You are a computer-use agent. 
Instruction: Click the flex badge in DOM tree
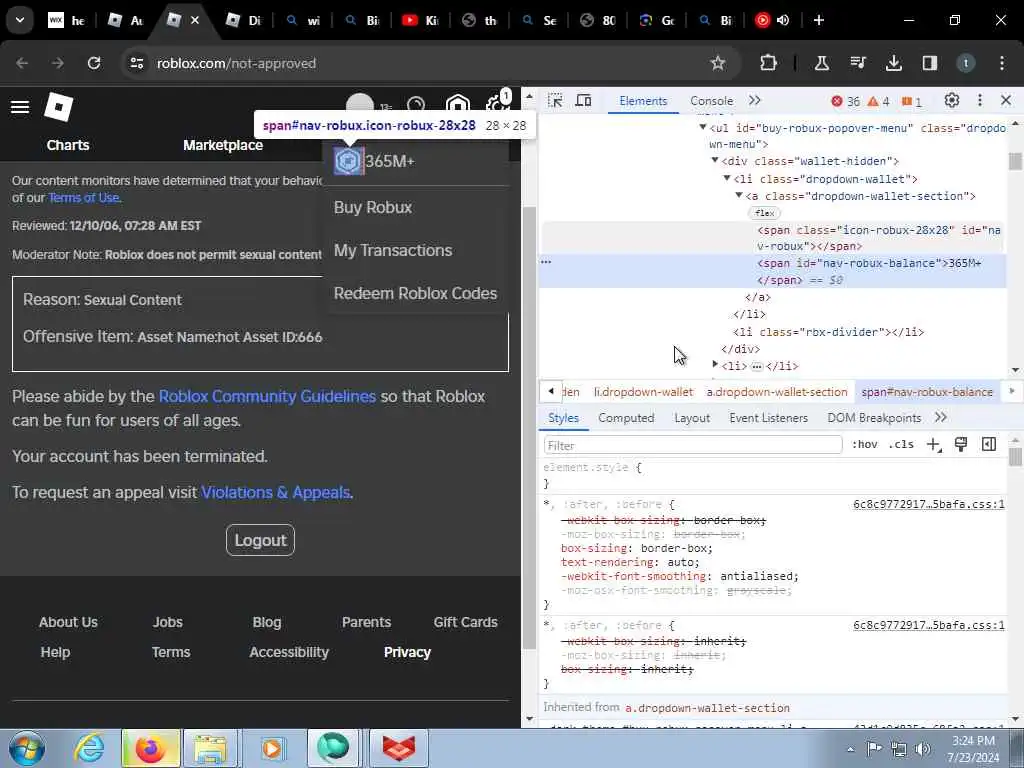pyautogui.click(x=764, y=213)
